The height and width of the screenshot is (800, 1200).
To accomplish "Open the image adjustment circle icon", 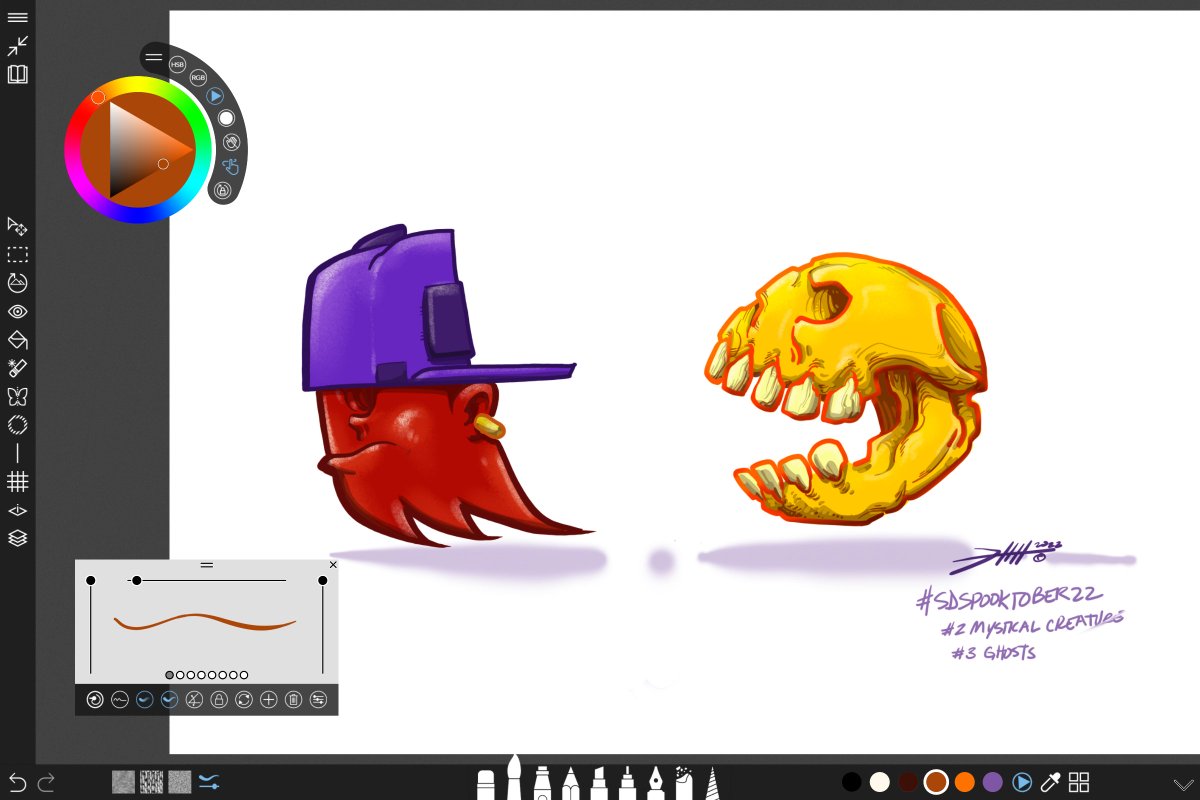I will [17, 283].
